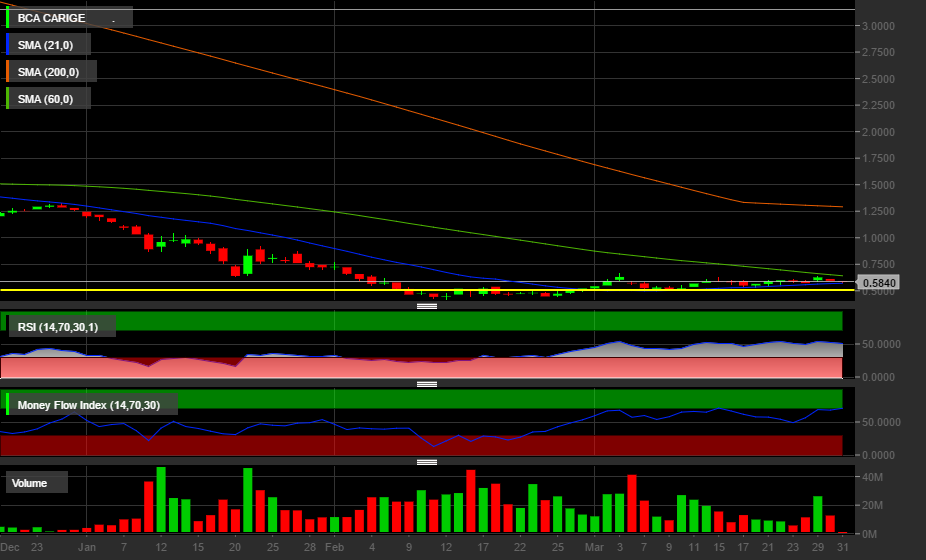Grab the splitter handle between Money Flow and Volume
Image resolution: width=926 pixels, height=560 pixels.
pos(427,462)
